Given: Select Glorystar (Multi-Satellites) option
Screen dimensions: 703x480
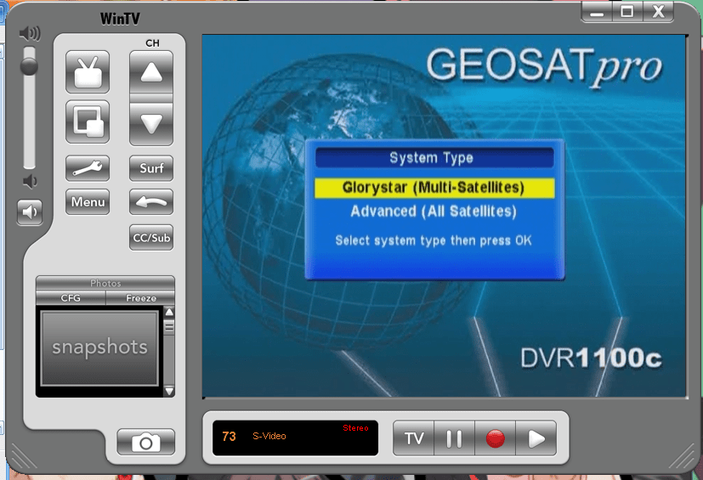Looking at the screenshot, I should [x=434, y=188].
